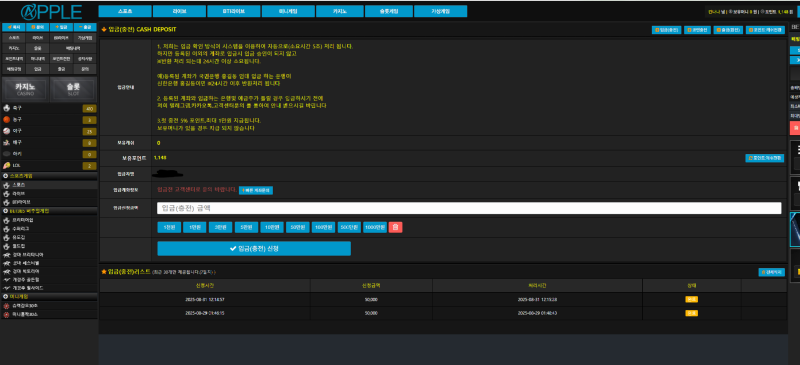Image resolution: width=800 pixels, height=365 pixels.
Task: Open the 스포츠 top navigation tab
Action: (x=124, y=11)
